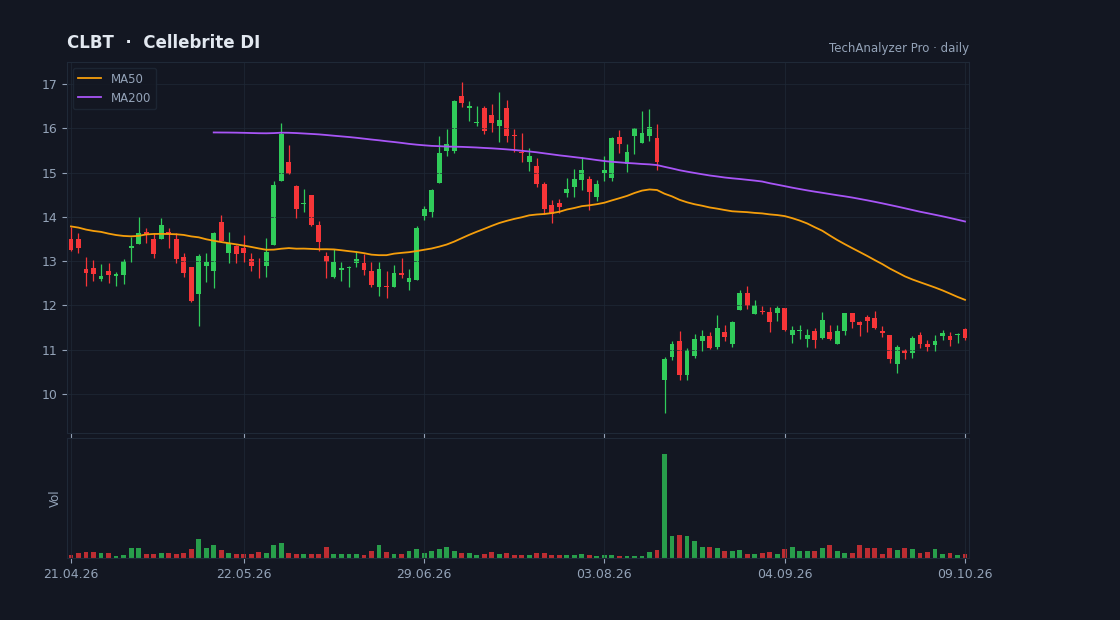This screenshot has height=620, width=1120.
Task: Click the chart title "CLBT · Cellebrite DI"
Action: point(164,42)
